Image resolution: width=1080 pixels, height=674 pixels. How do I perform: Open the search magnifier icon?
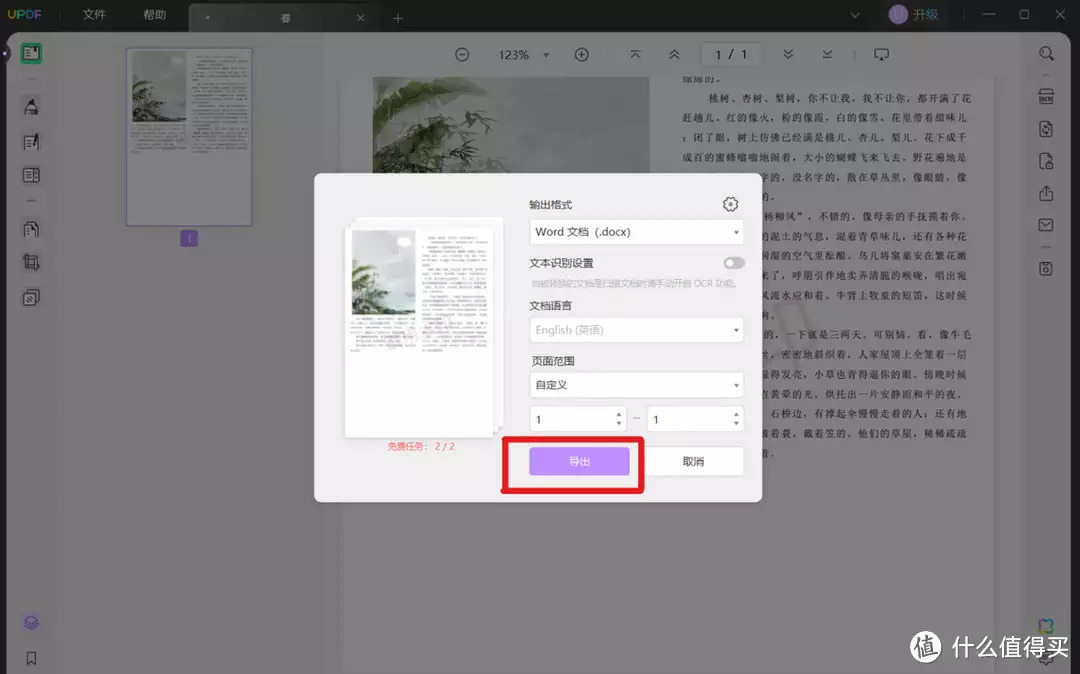coord(1046,54)
